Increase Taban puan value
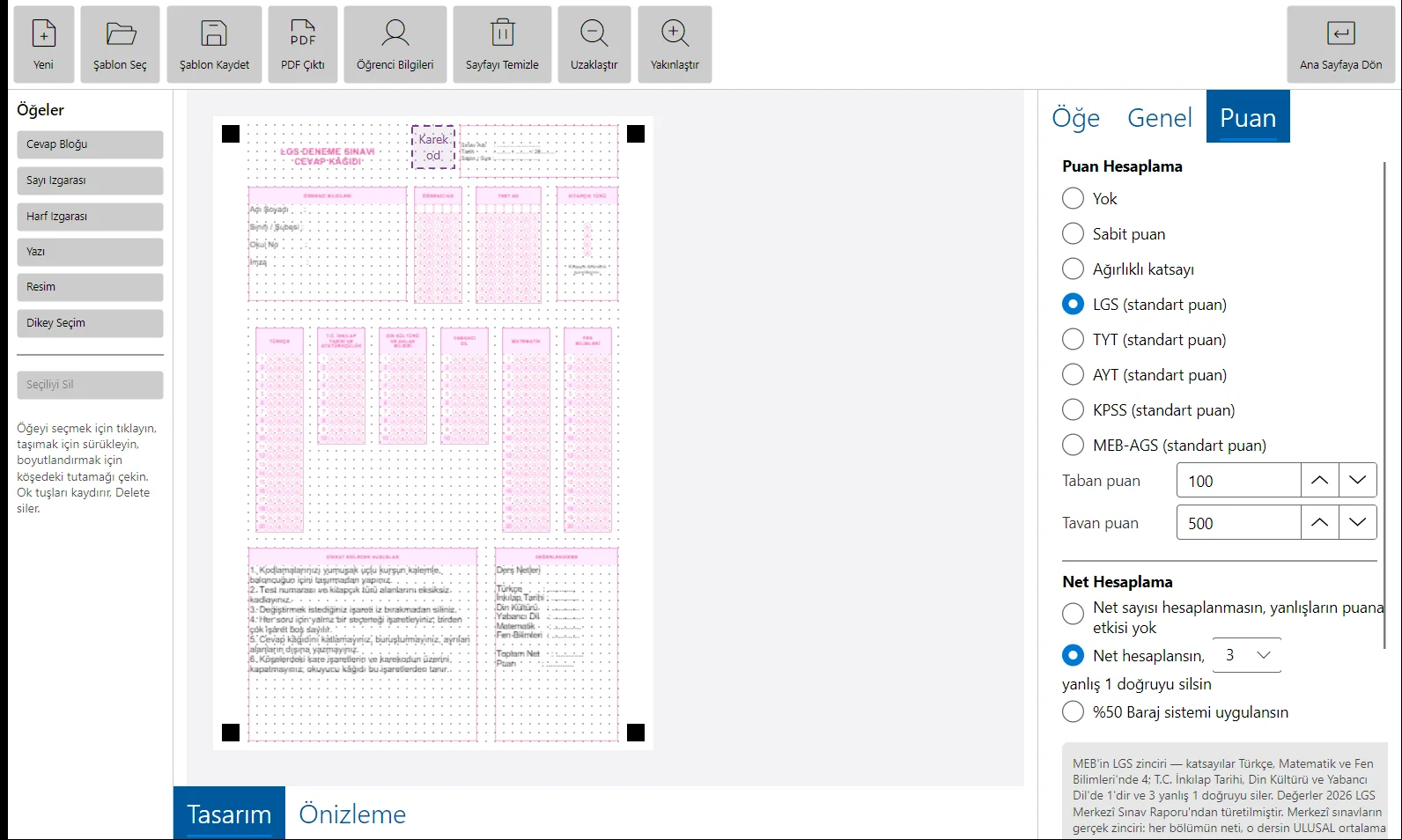 tap(1319, 480)
